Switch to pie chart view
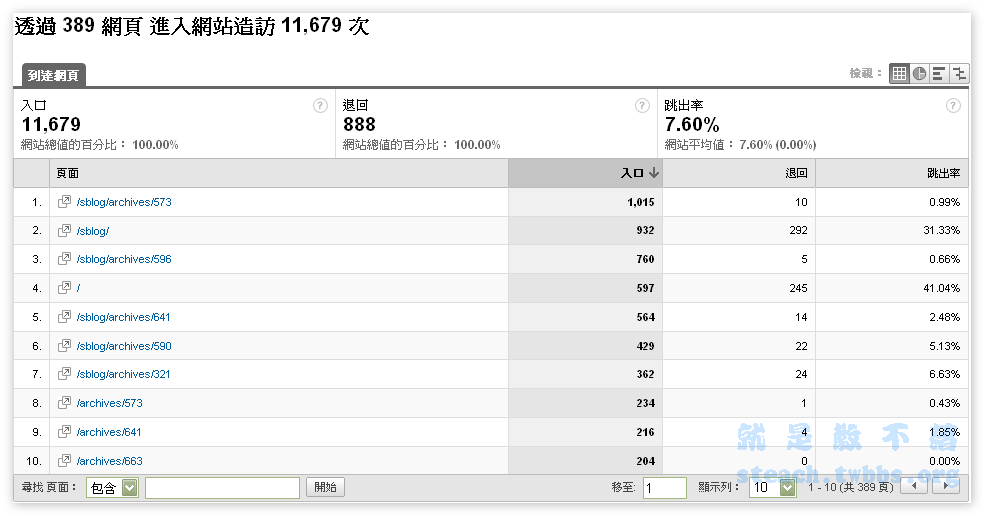 [919, 73]
